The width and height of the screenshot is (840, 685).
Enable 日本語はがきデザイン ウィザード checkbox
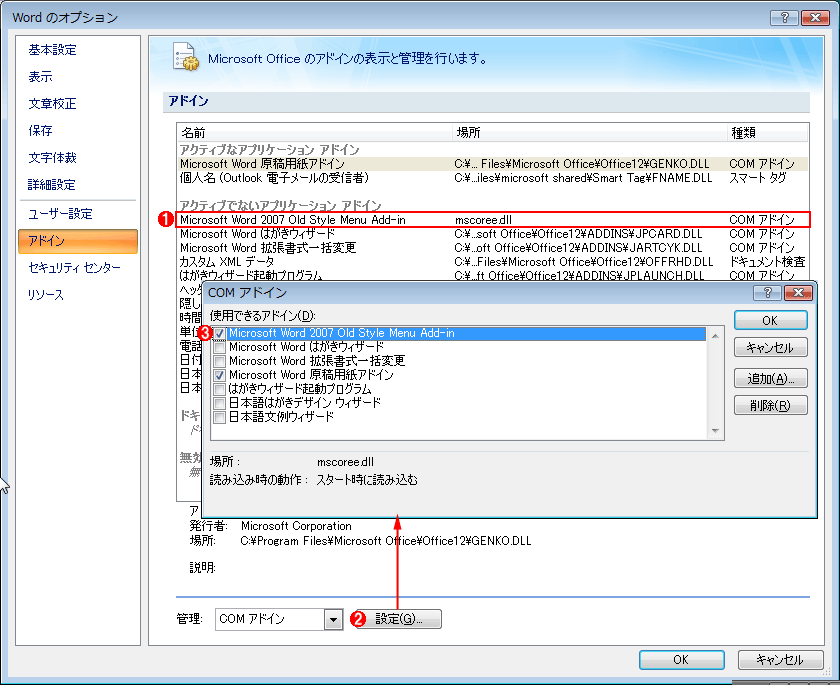coord(219,403)
